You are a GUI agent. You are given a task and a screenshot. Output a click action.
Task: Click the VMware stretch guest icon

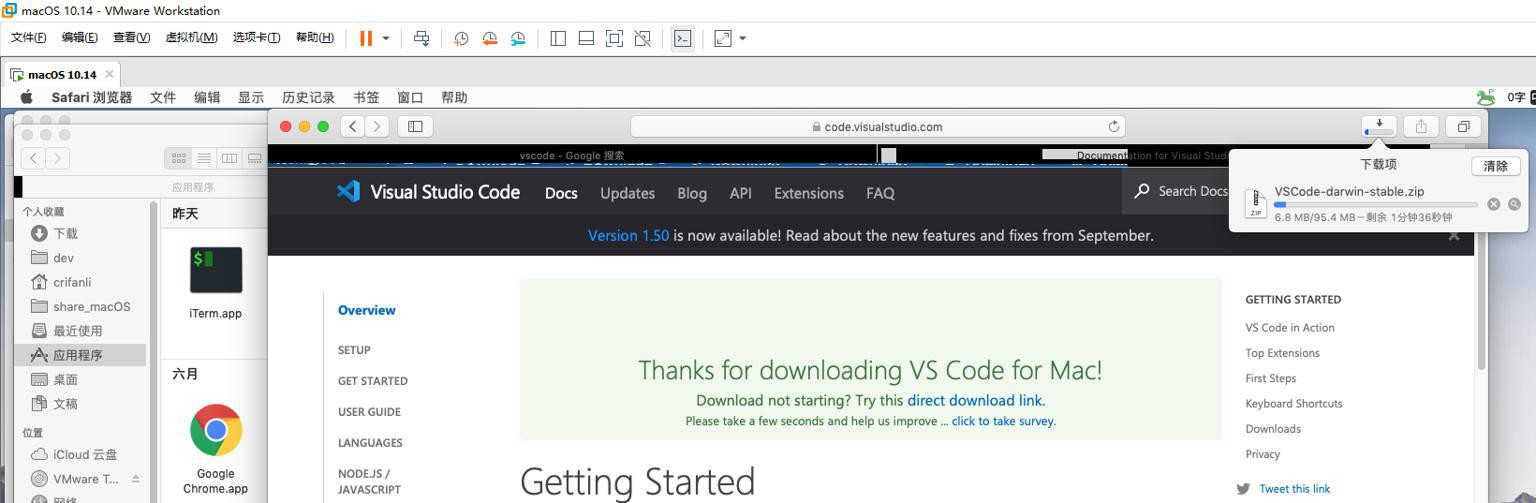[x=722, y=38]
